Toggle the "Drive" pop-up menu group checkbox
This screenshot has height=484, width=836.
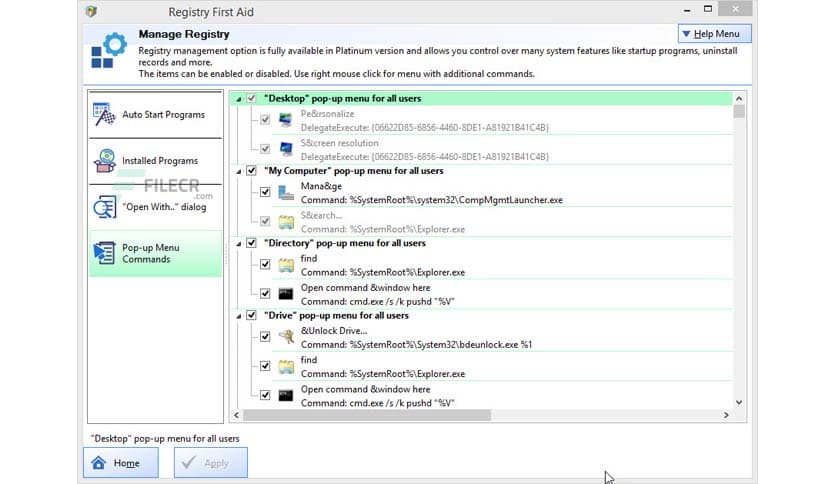[251, 316]
